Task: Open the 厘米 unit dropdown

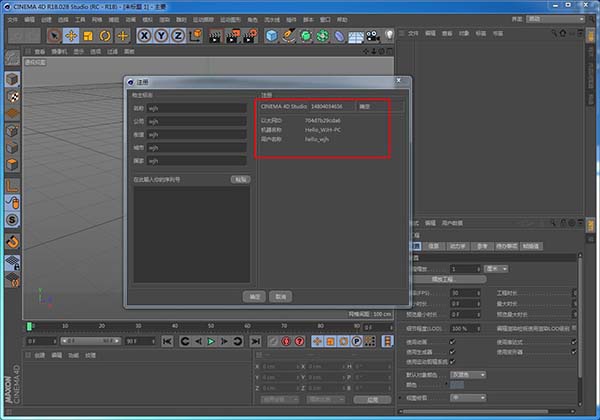Action: tap(496, 269)
